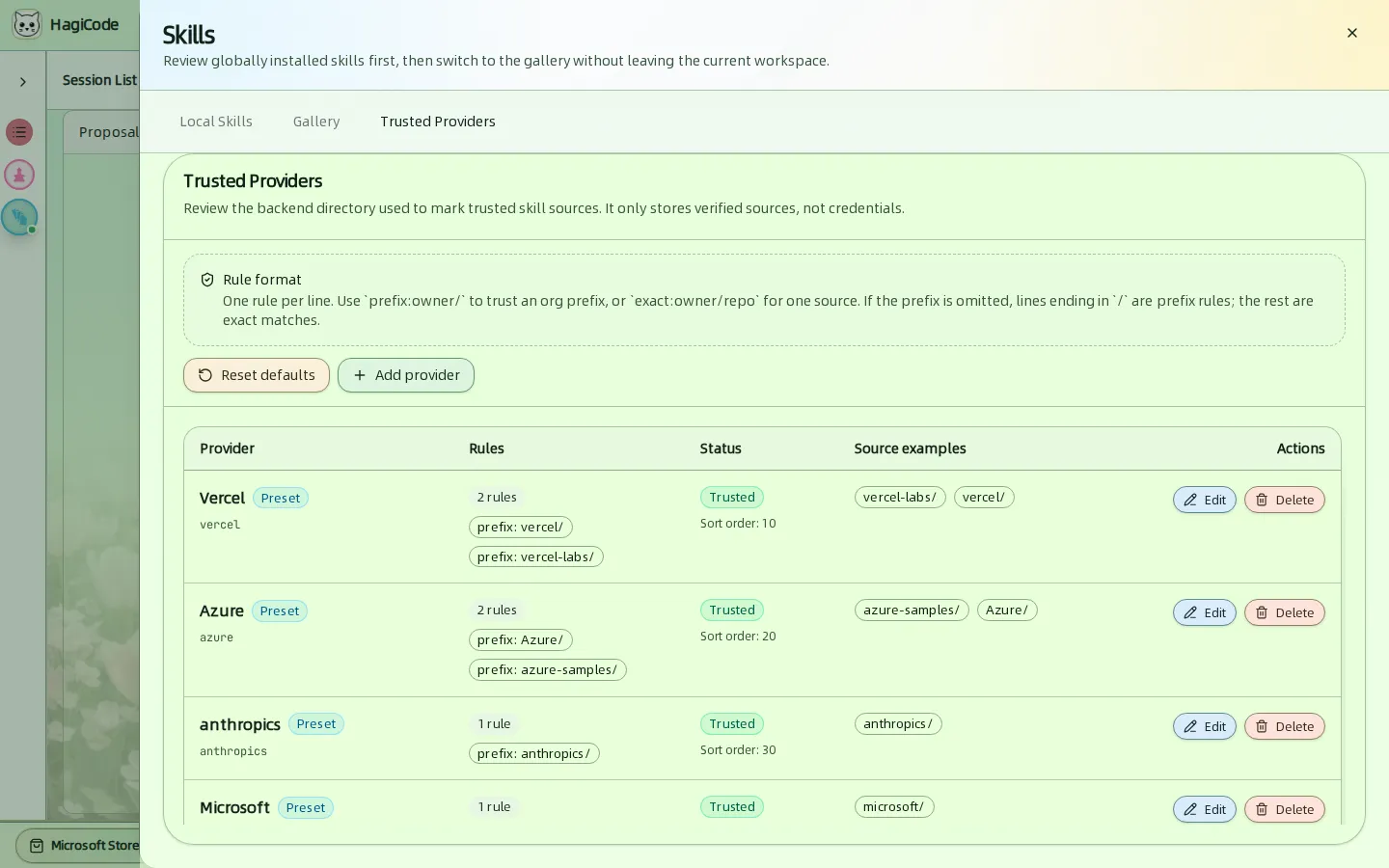Viewport: 1389px width, 868px height.
Task: Click the 'prefix: vercel/' rule chip
Action: (x=521, y=528)
